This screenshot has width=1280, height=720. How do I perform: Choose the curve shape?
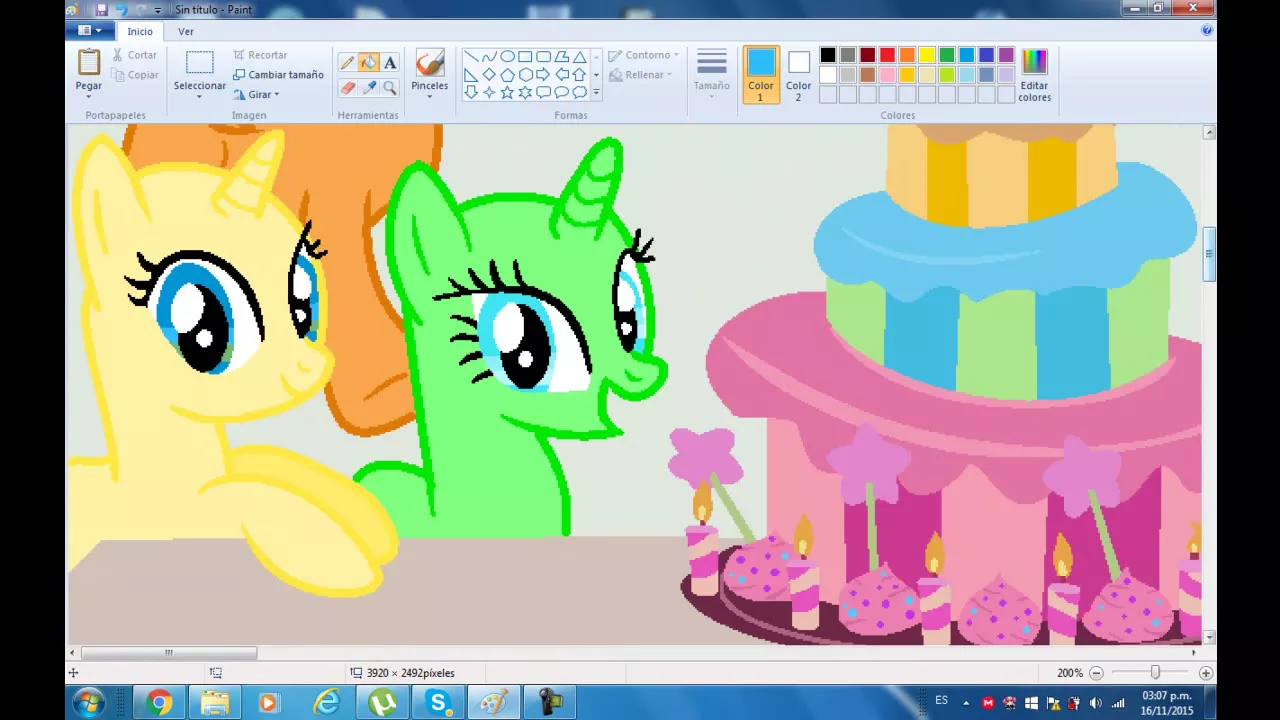click(x=488, y=57)
